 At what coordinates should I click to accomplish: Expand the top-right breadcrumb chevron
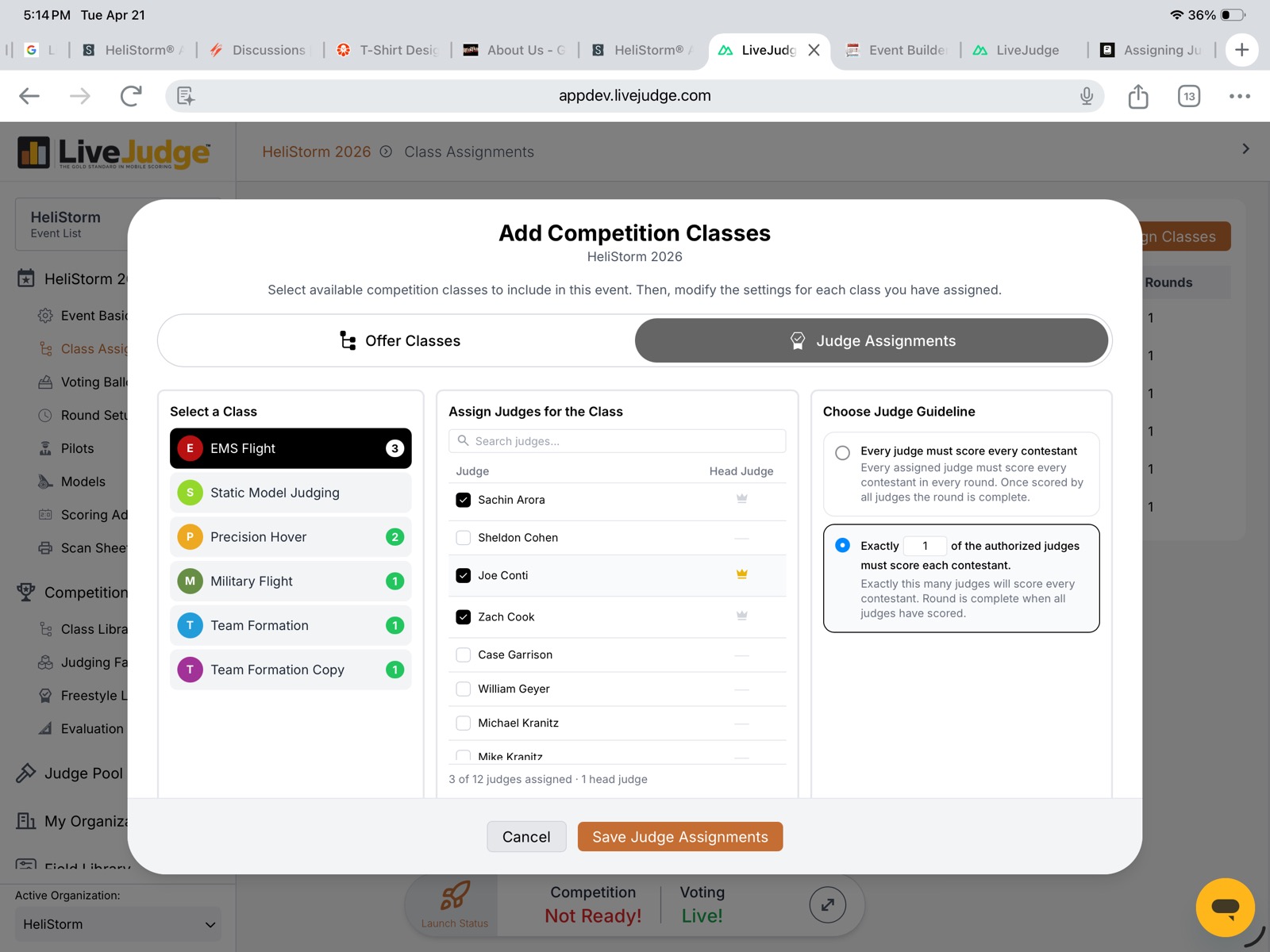1245,149
